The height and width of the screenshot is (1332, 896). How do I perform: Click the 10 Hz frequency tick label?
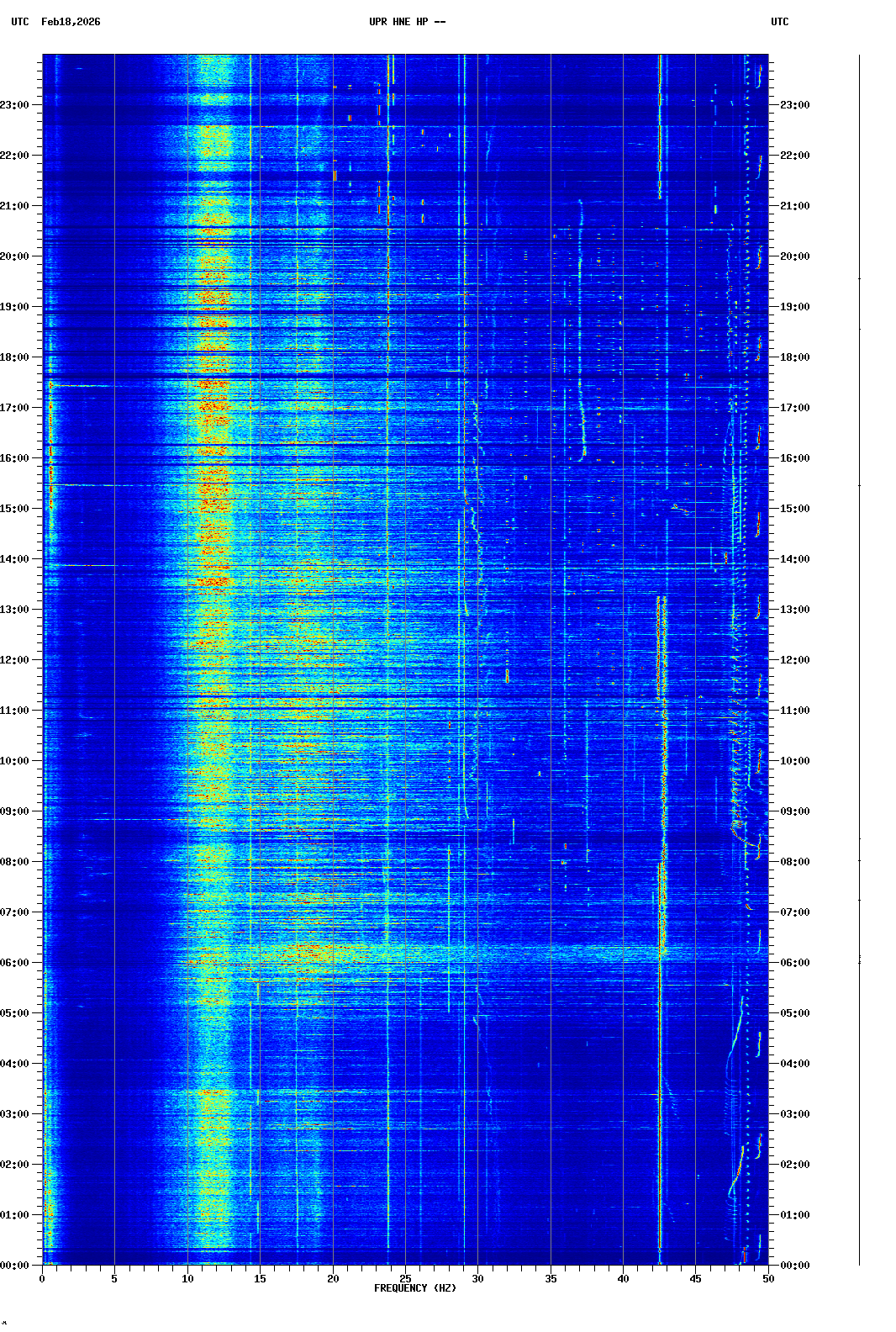pos(187,1279)
